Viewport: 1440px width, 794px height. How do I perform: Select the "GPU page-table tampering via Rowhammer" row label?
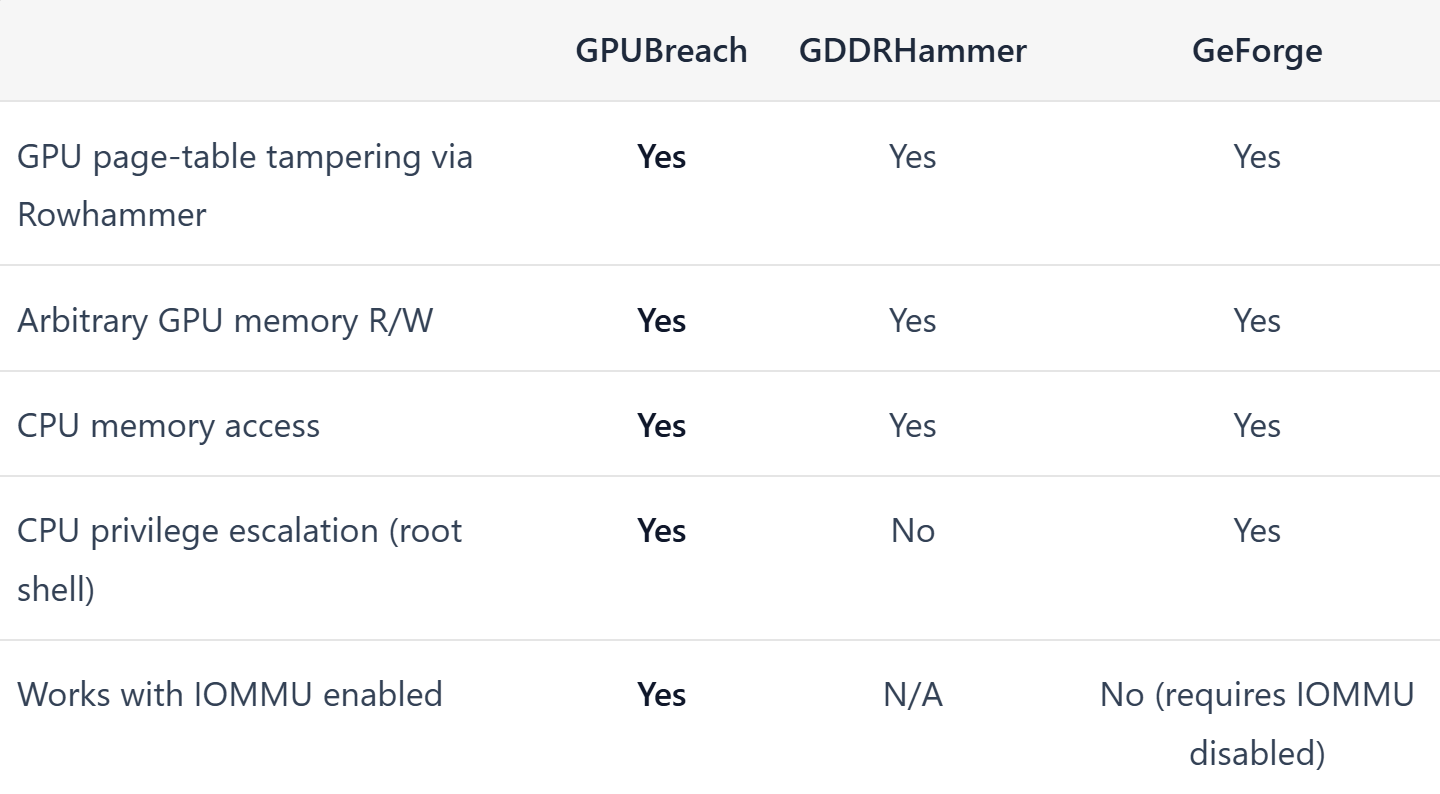coord(245,185)
